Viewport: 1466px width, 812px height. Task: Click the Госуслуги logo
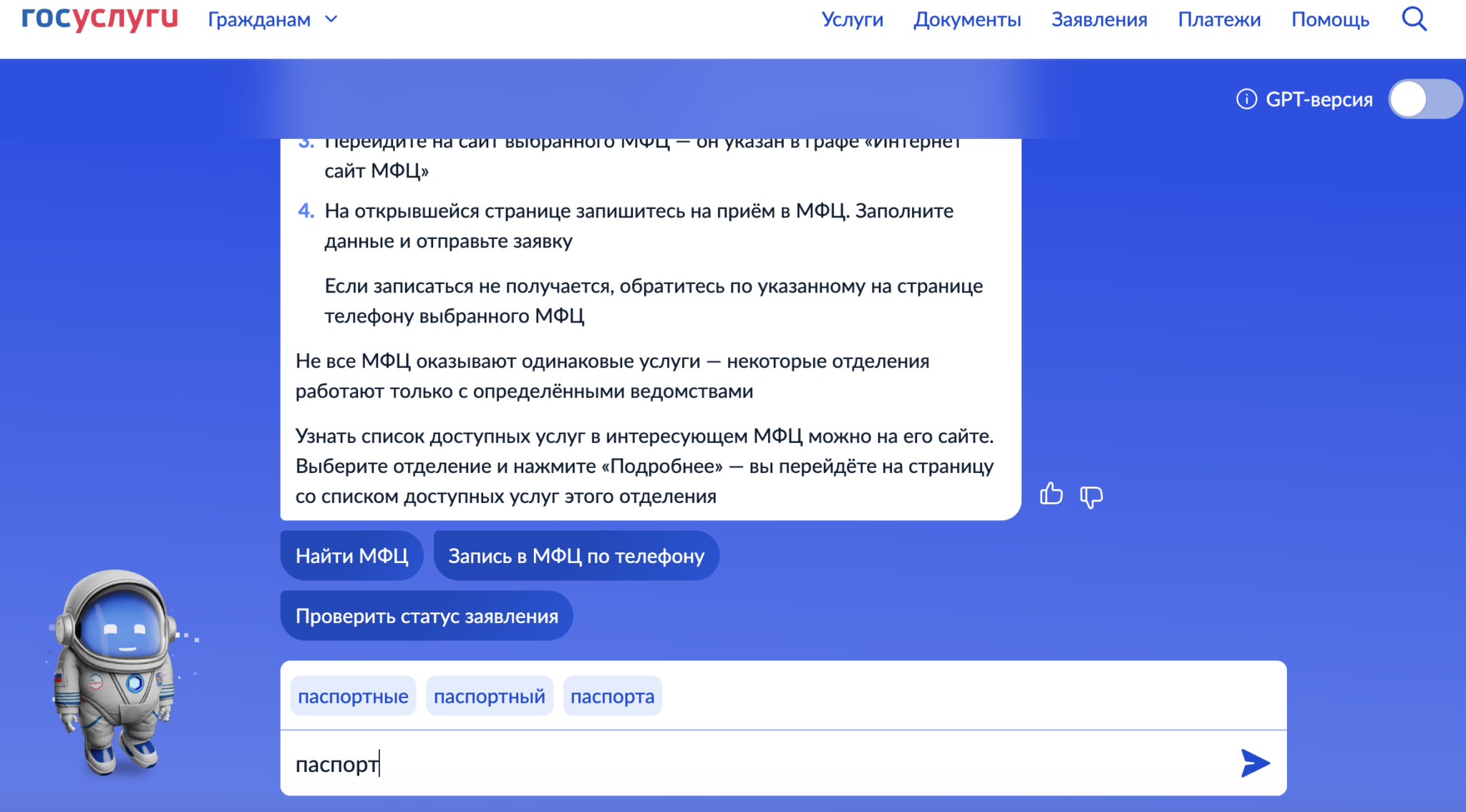click(99, 19)
